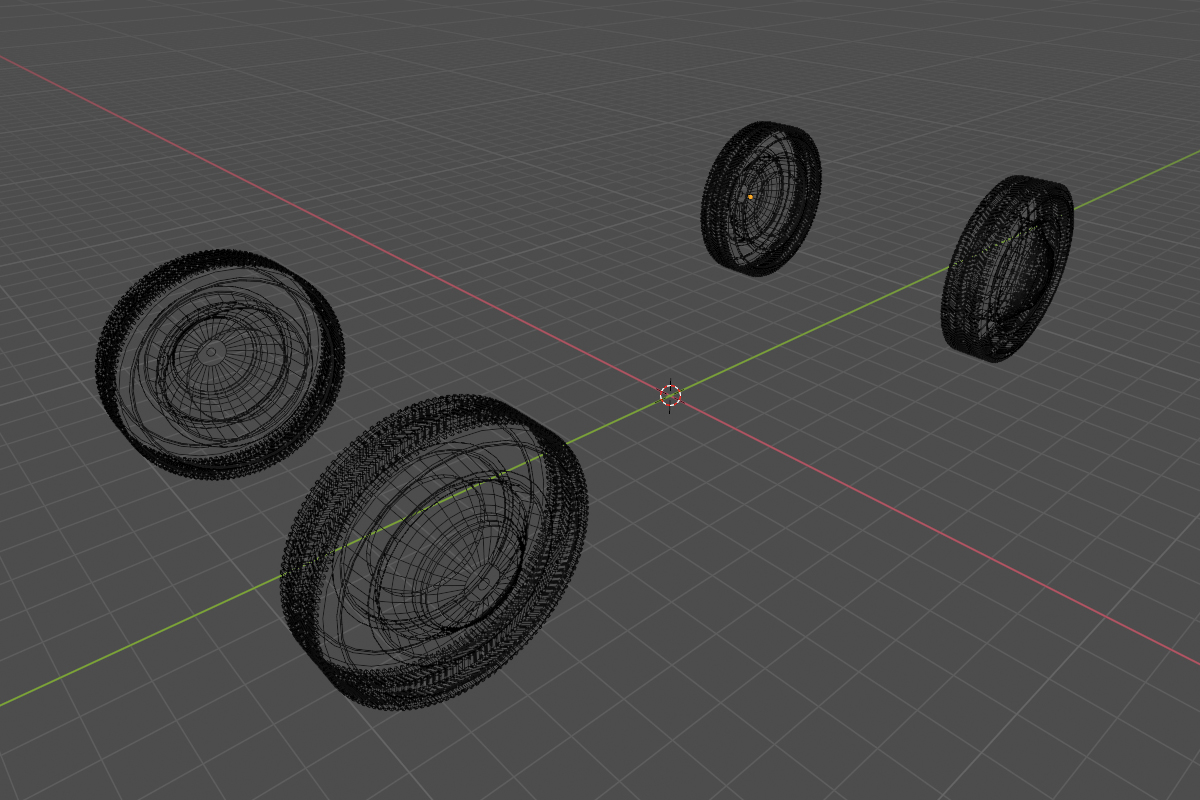Select the far-left wireframe wheel

tap(220, 365)
